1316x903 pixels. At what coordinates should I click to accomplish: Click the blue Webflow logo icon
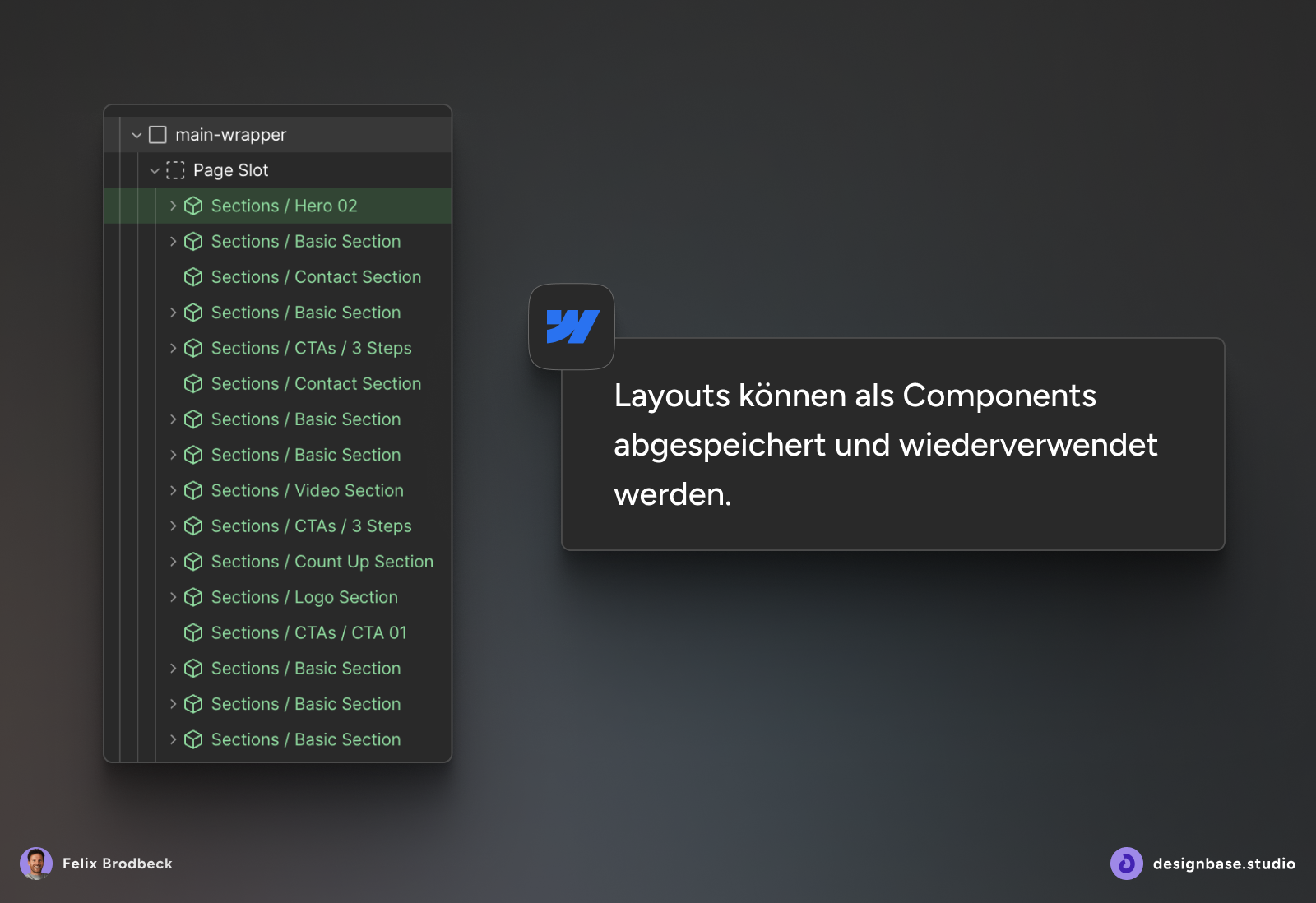572,326
